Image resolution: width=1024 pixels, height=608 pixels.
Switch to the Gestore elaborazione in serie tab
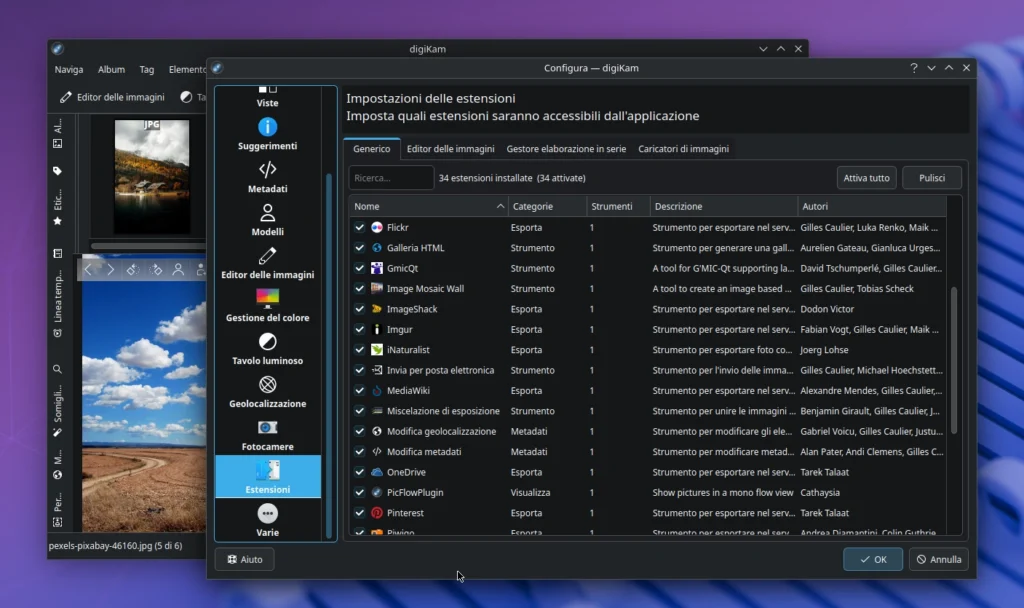pos(566,148)
